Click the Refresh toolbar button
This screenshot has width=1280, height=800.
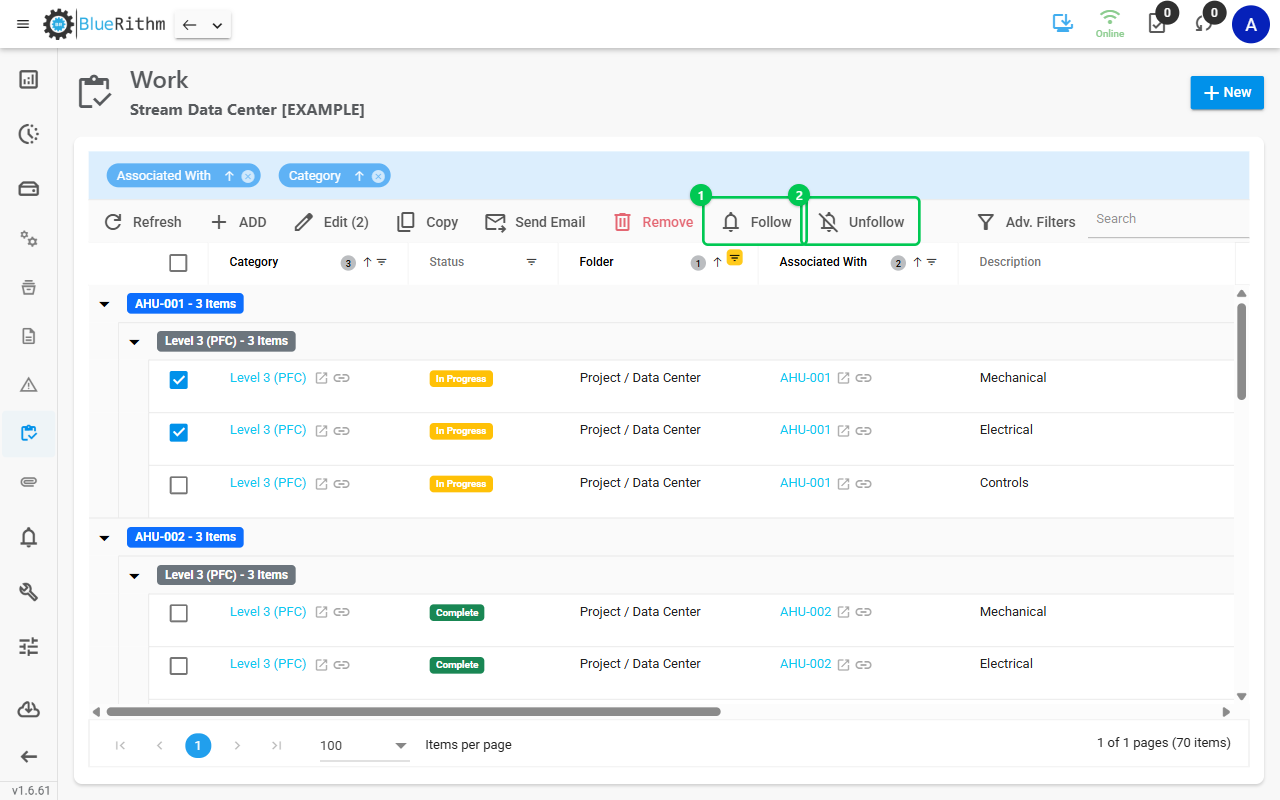coord(143,222)
